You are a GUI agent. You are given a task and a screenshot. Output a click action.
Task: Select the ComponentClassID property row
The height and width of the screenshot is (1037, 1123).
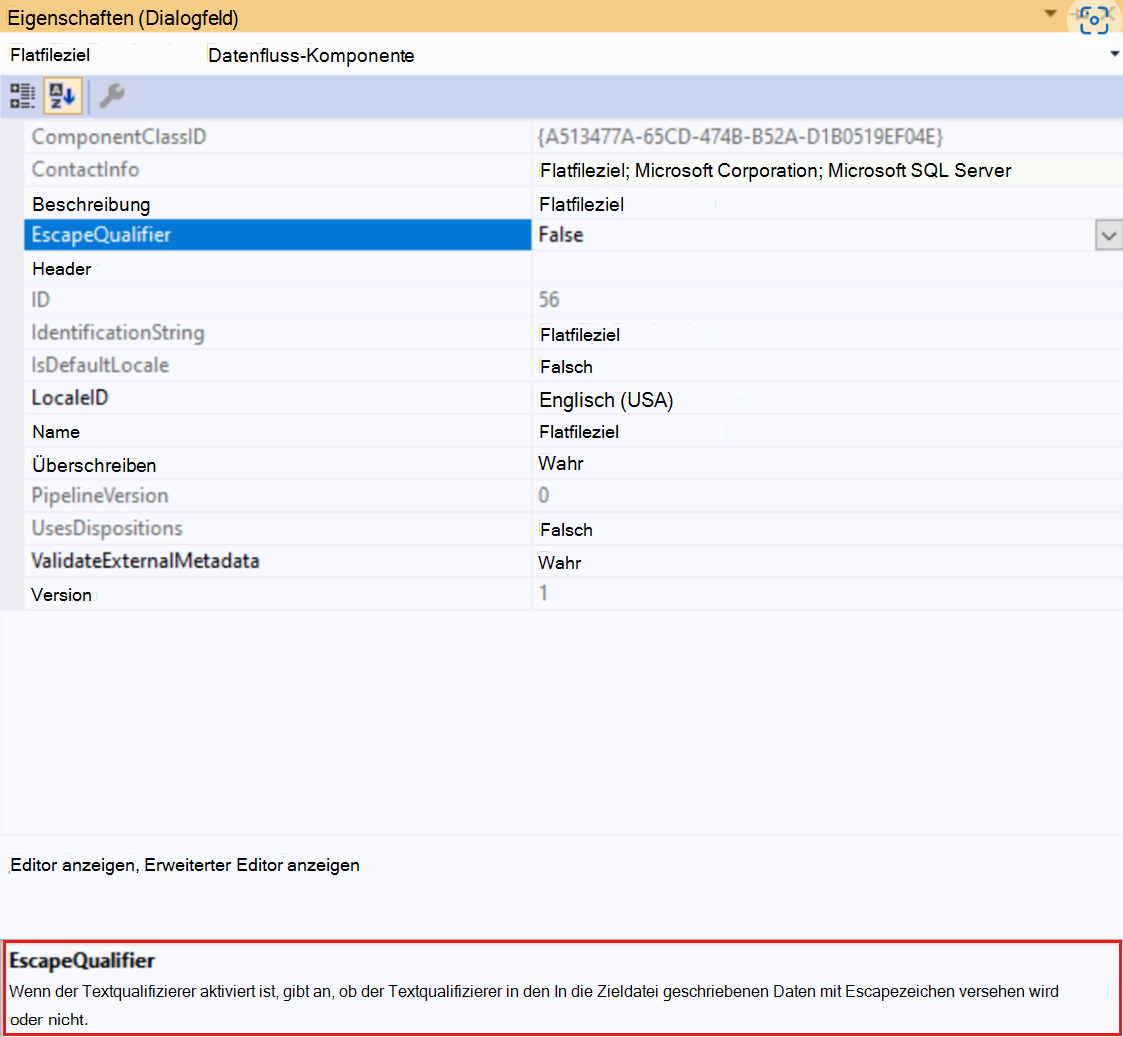573,137
